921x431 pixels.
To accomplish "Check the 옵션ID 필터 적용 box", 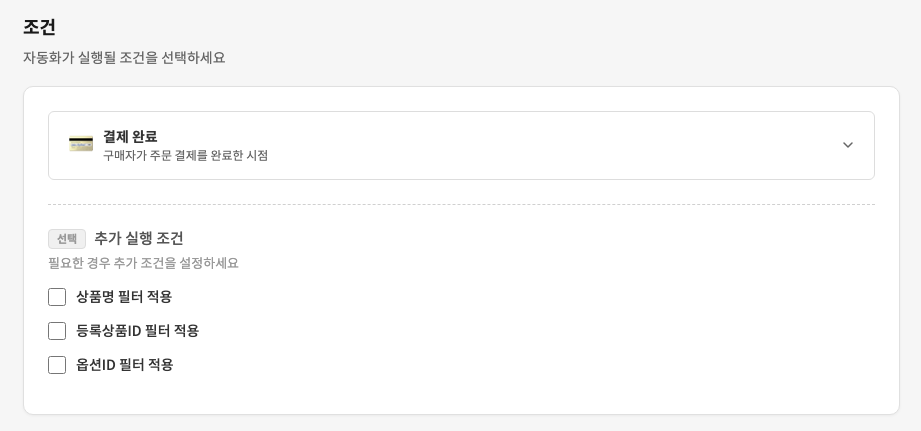I will 57,365.
